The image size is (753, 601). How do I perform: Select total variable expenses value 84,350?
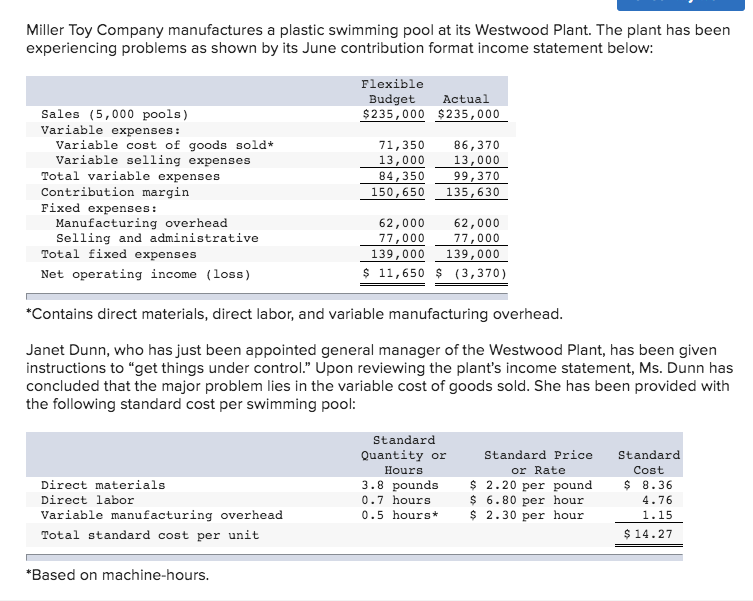(x=401, y=176)
